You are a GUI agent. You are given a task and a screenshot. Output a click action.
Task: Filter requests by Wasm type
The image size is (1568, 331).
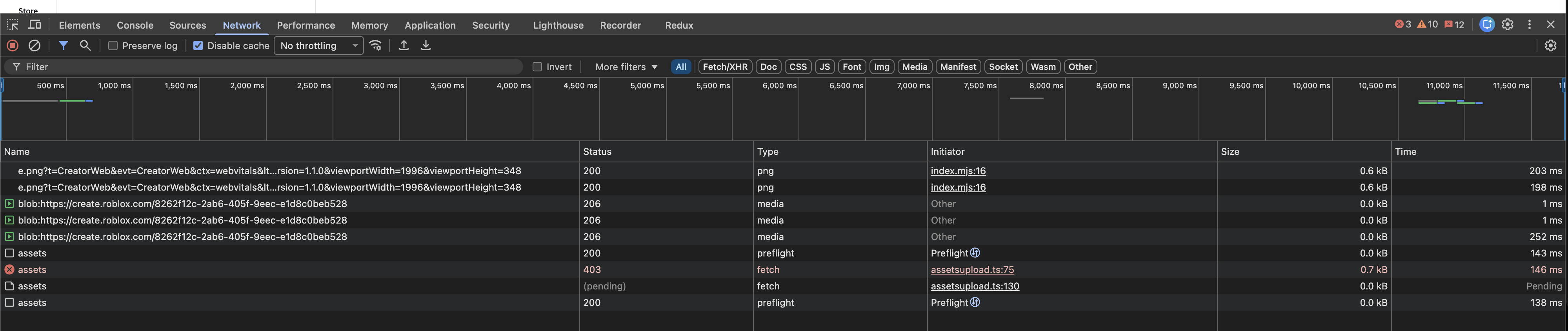tap(1043, 67)
